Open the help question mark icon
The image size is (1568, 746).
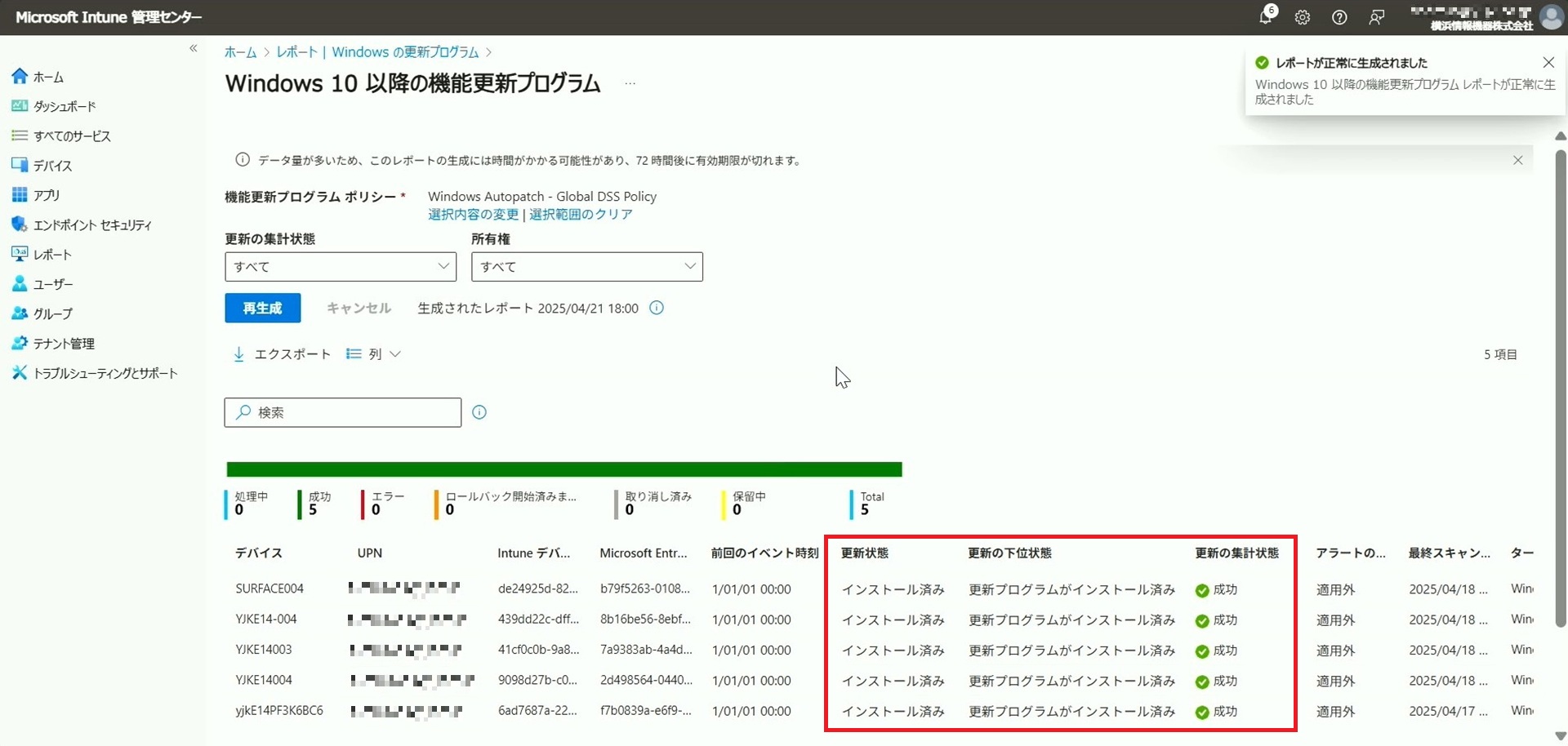click(x=1339, y=17)
